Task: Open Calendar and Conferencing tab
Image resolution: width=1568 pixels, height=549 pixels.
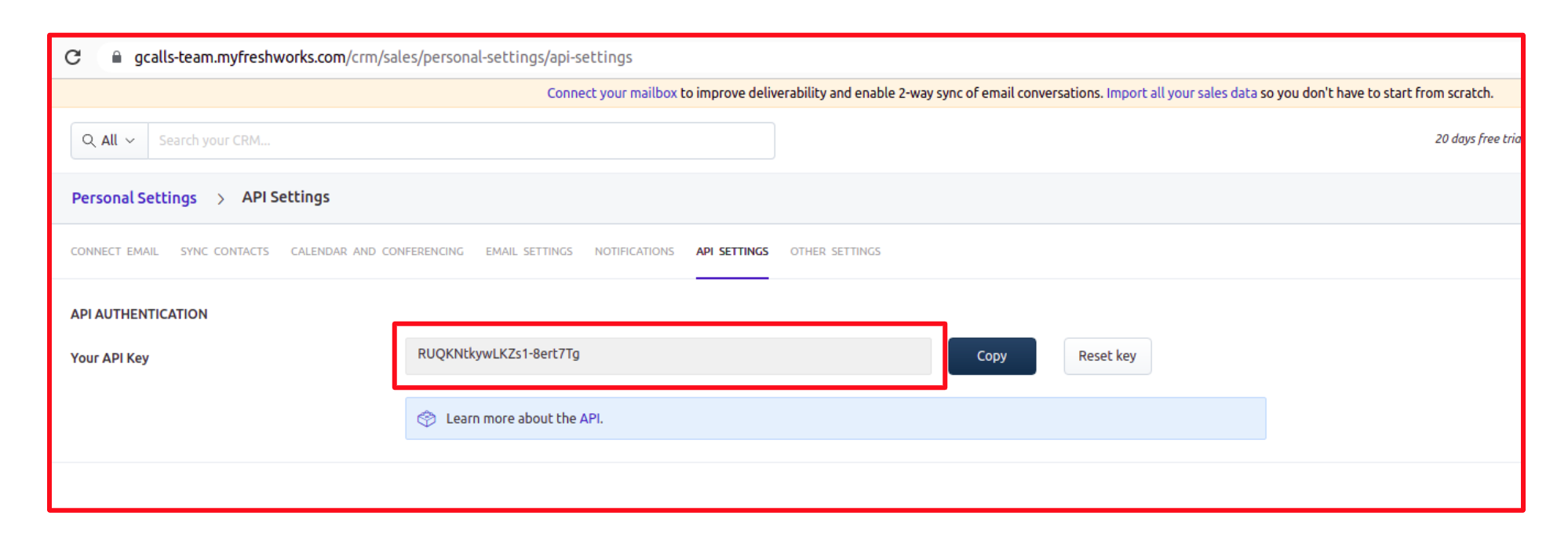Action: [x=377, y=252]
